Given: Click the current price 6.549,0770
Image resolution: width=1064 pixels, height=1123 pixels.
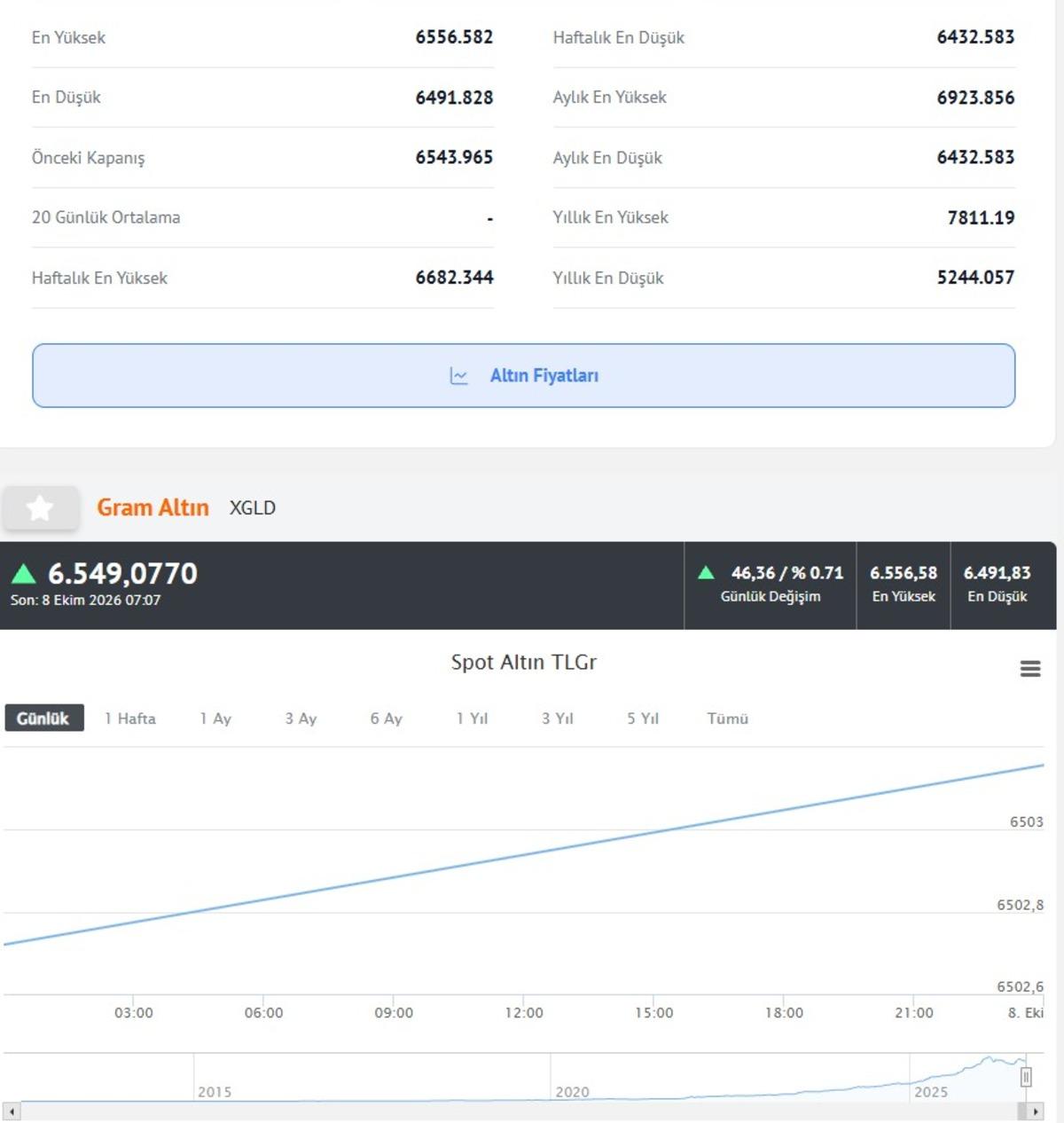Looking at the screenshot, I should pos(122,574).
